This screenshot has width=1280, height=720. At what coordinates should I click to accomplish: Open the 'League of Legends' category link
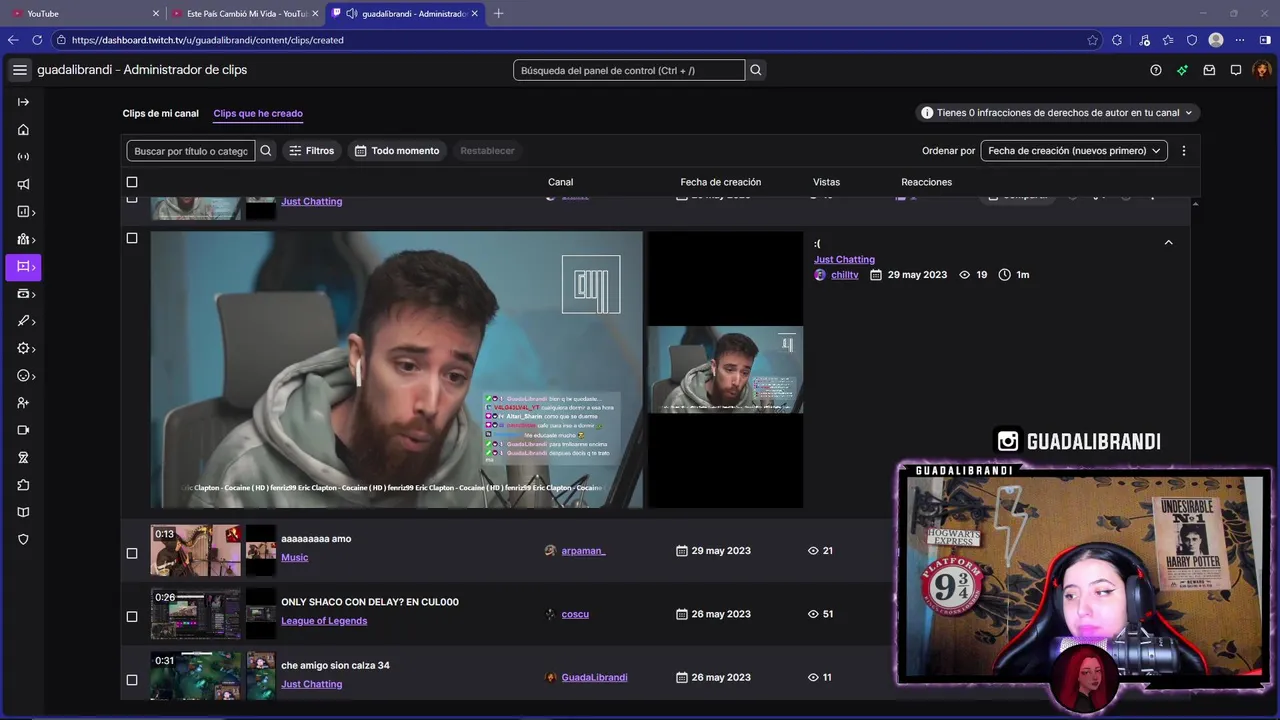[324, 621]
